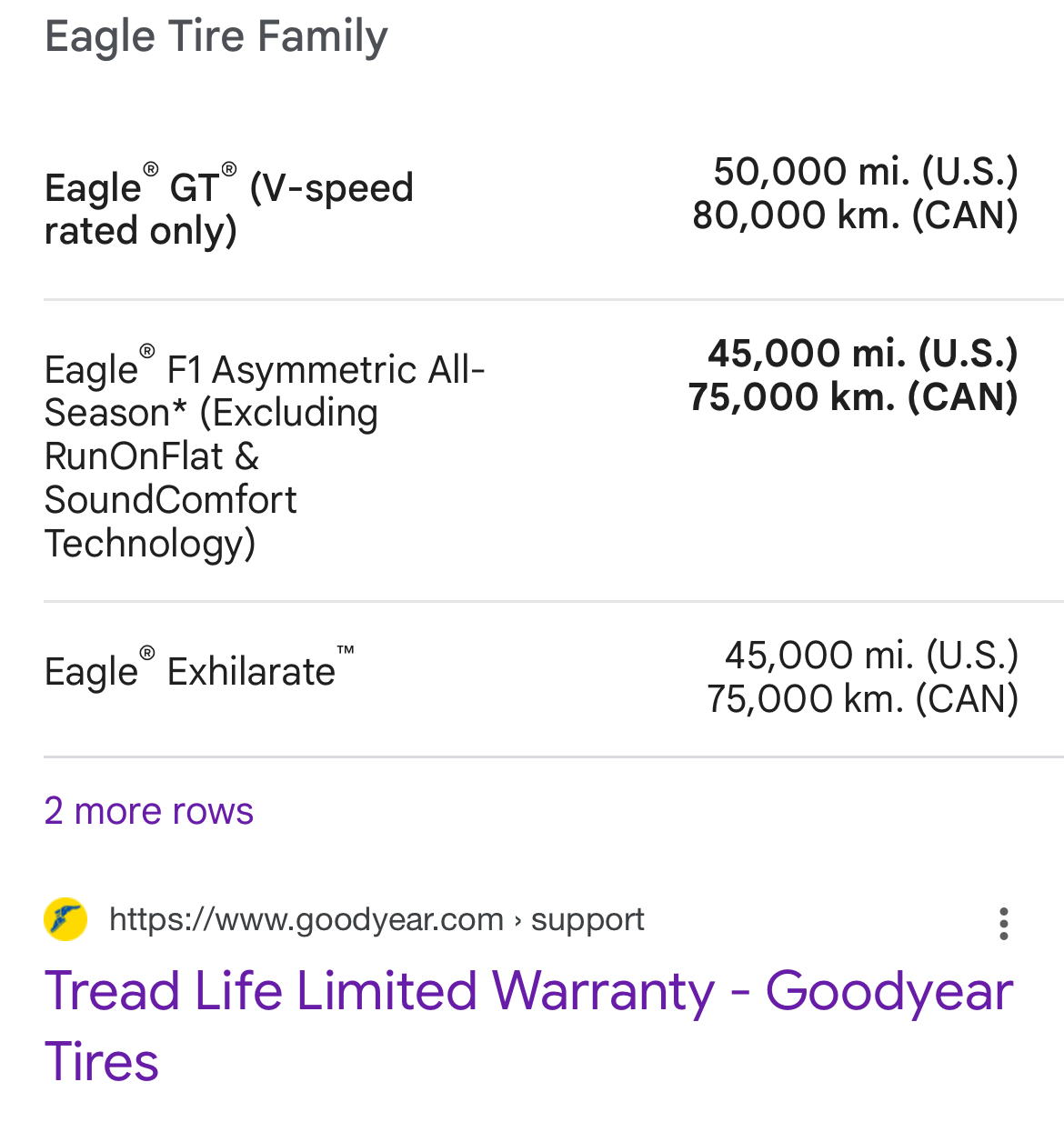1064x1122 pixels.
Task: Select the Eagle GT (V-speed rated only) name
Action: pos(228,208)
